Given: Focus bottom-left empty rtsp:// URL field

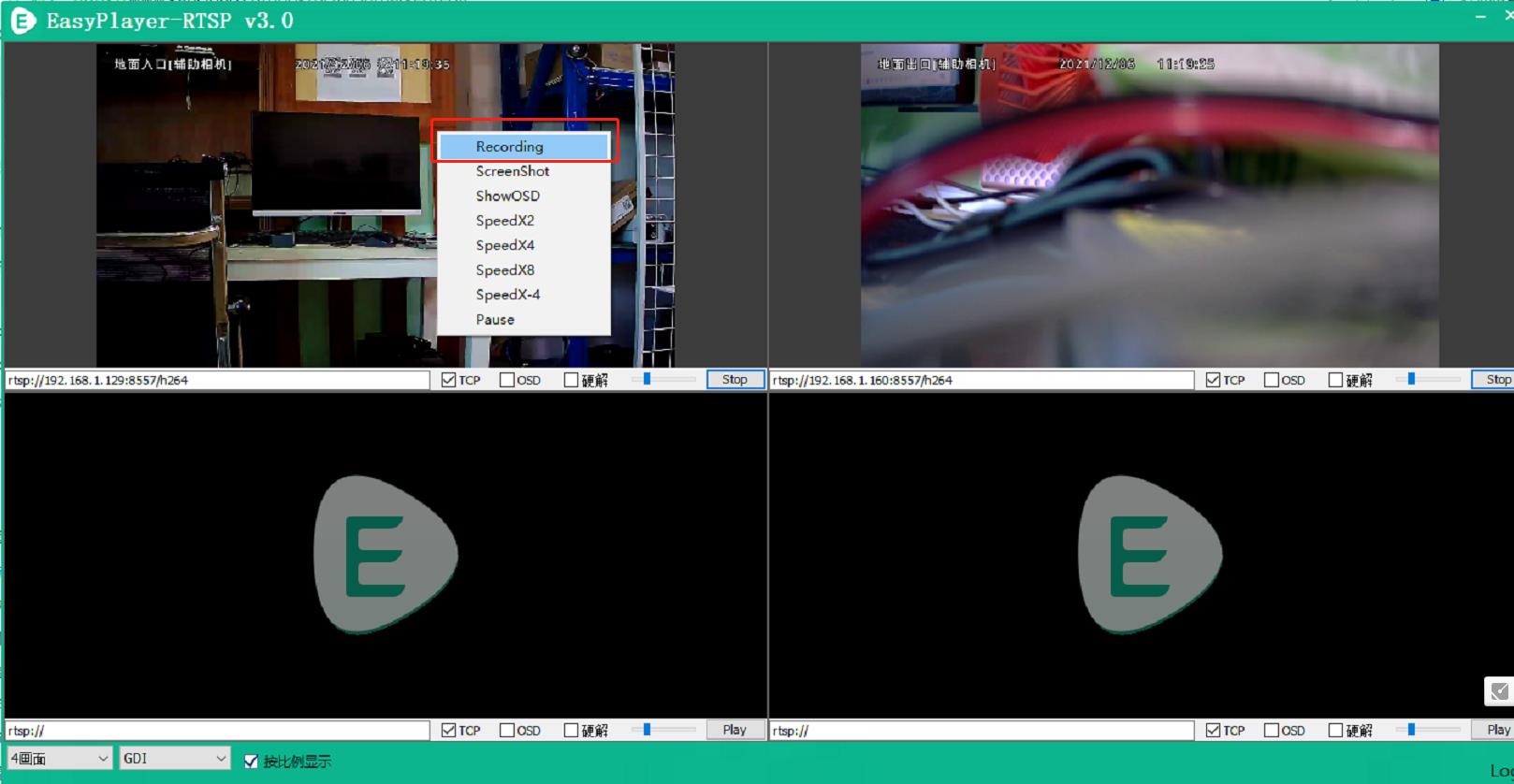Looking at the screenshot, I should coord(217,731).
